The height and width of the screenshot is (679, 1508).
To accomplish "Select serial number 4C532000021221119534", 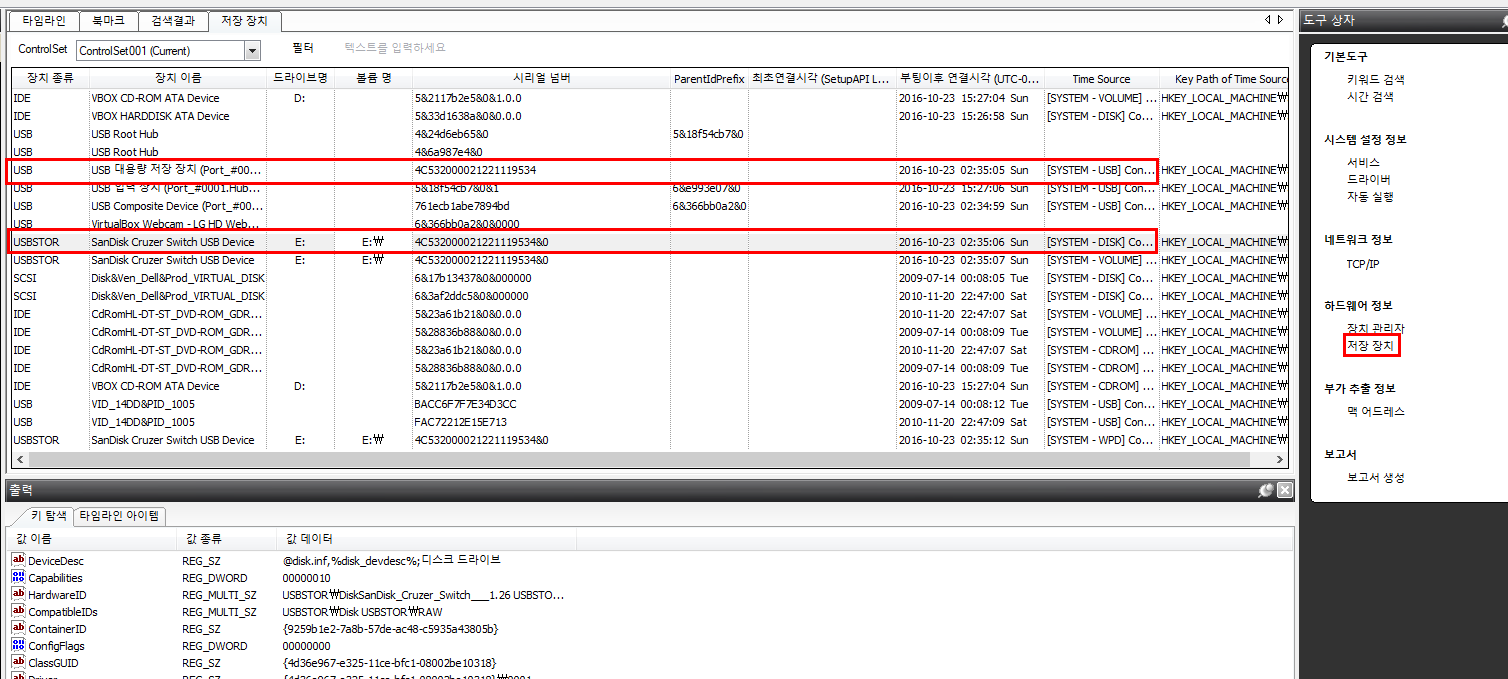I will [x=475, y=170].
